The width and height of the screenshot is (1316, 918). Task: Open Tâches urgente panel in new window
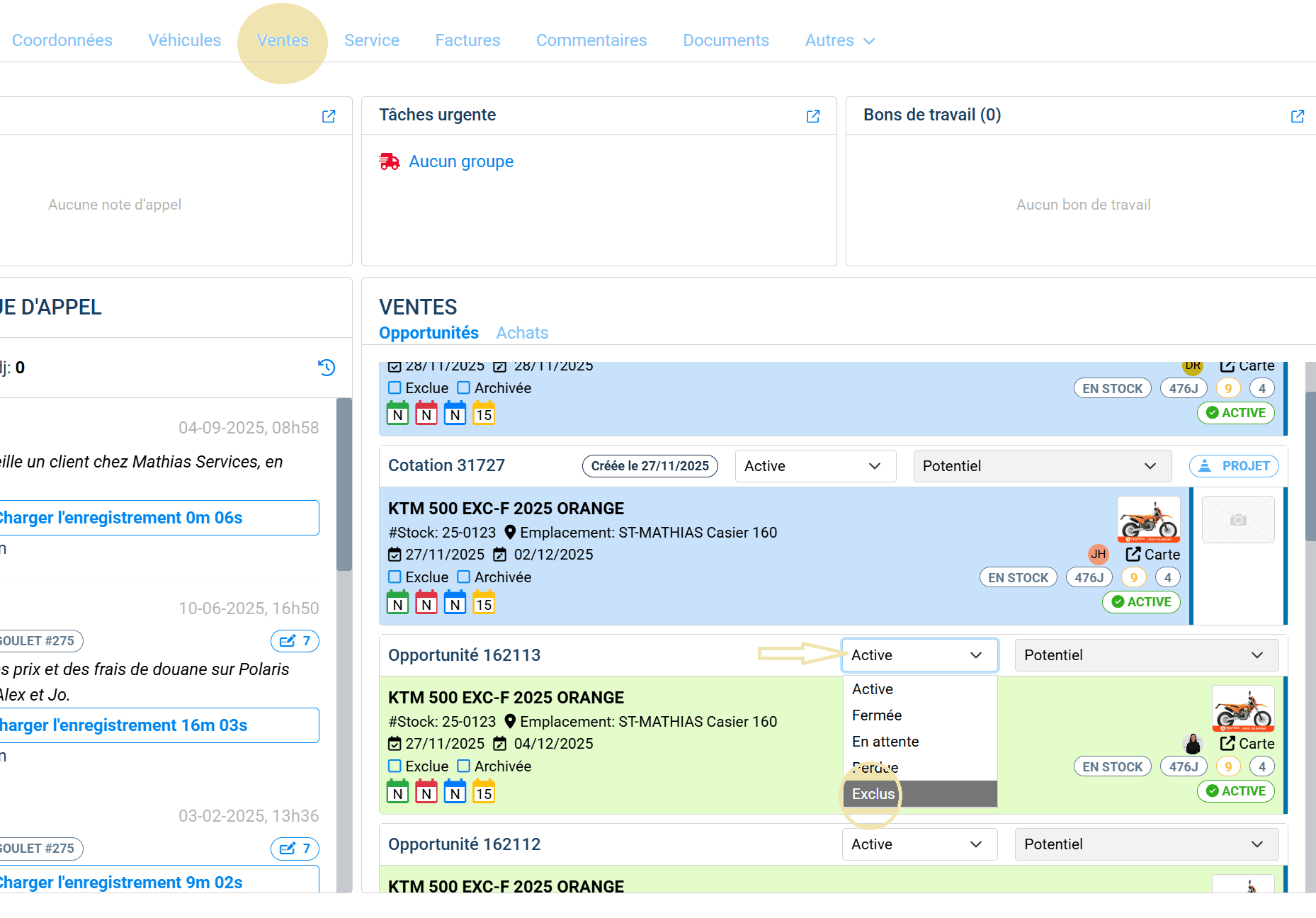point(813,116)
